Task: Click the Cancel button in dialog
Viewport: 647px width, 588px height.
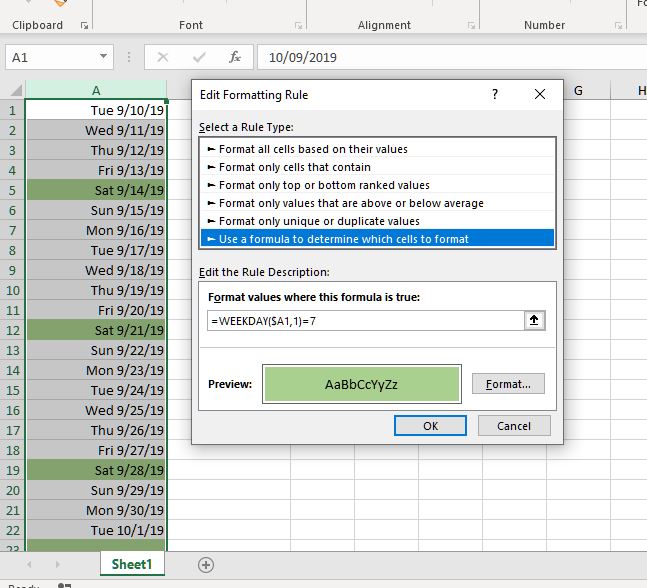Action: [x=514, y=426]
